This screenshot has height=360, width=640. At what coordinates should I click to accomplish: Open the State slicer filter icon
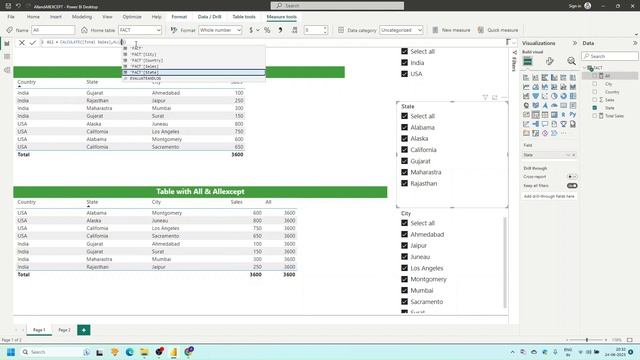click(x=485, y=97)
